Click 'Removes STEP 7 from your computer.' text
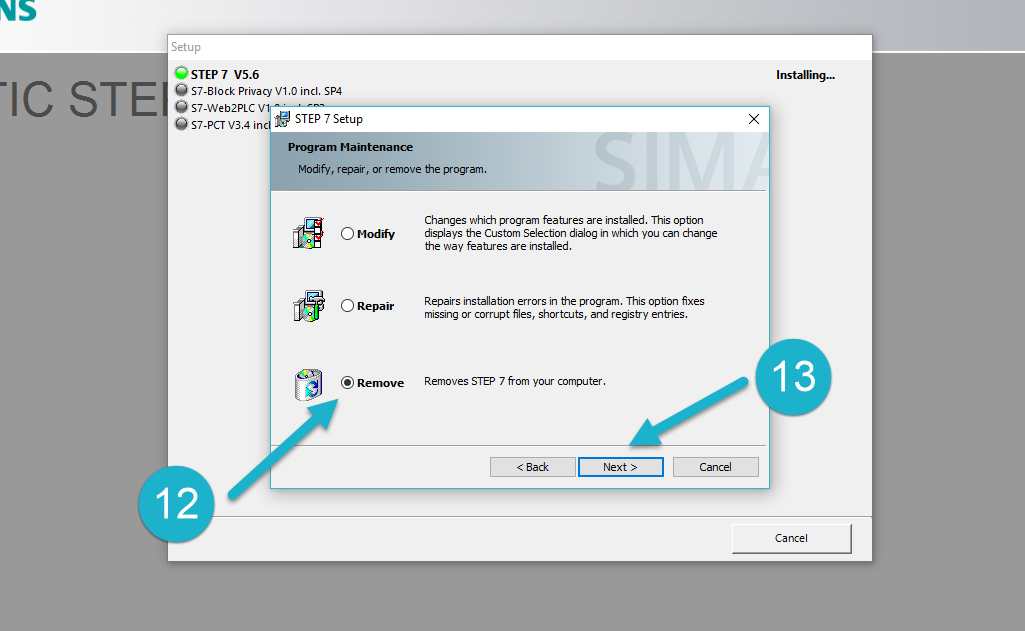Screen dimensions: 1025x631 click(515, 381)
